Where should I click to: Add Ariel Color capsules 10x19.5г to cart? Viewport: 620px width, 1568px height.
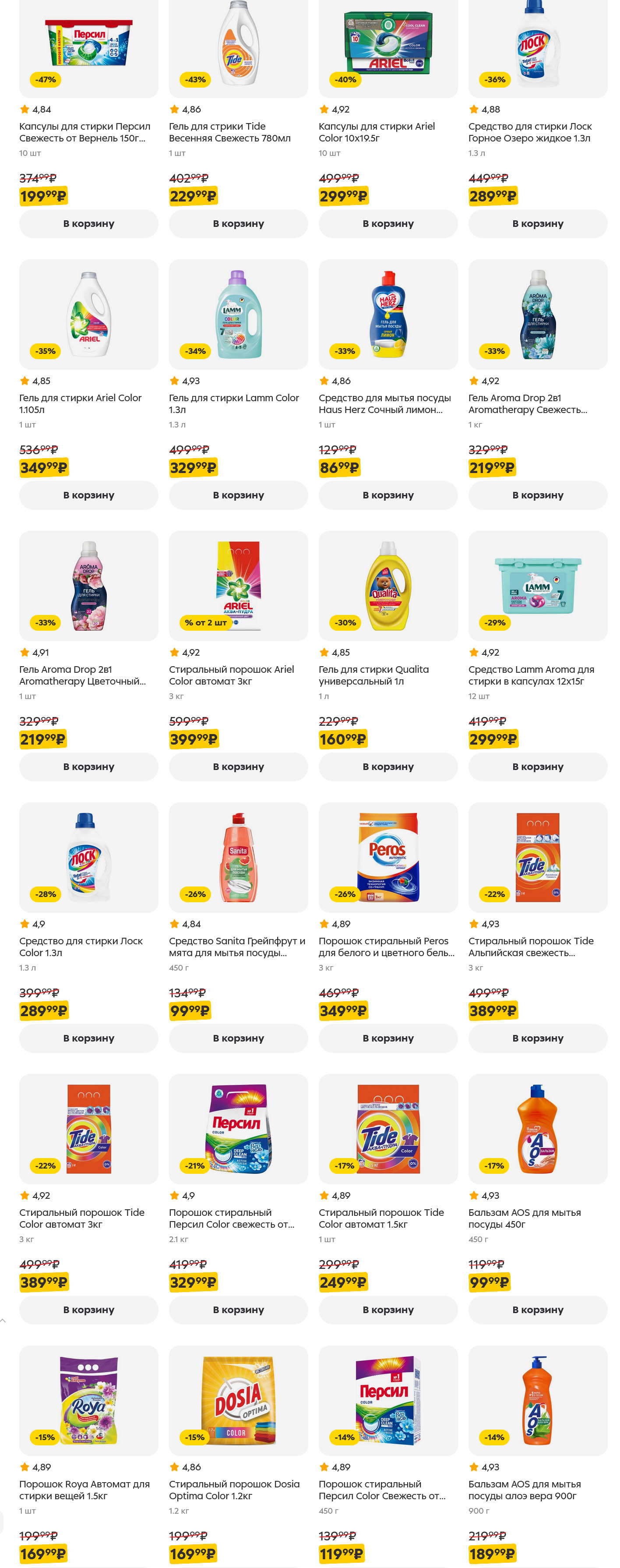point(387,224)
